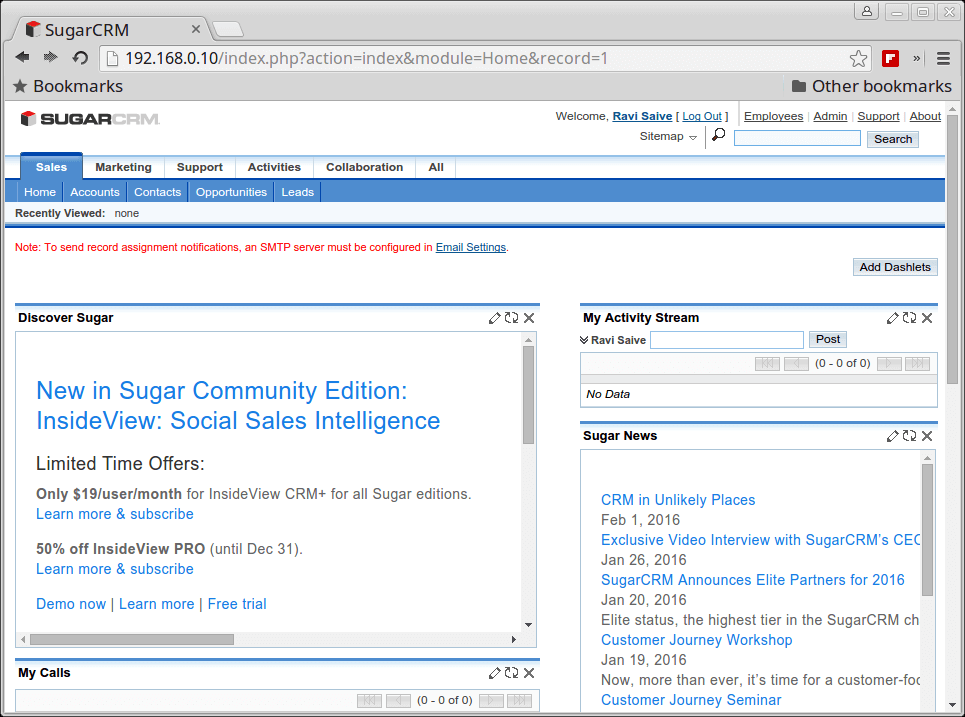Switch to Activities tab
Screen dimensions: 965x717
(x=274, y=167)
